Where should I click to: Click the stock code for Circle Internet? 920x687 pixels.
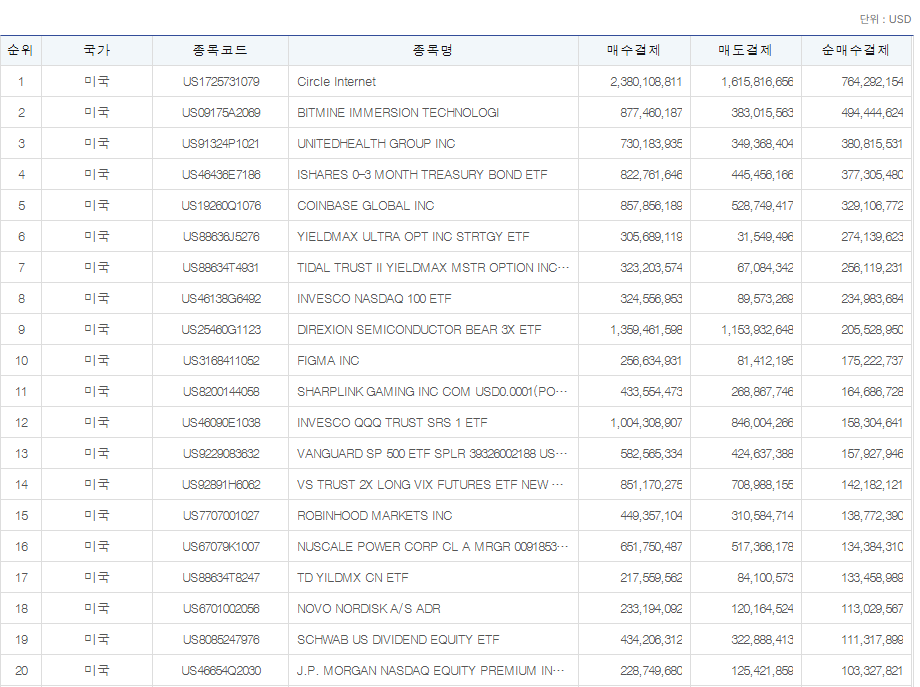pyautogui.click(x=221, y=82)
